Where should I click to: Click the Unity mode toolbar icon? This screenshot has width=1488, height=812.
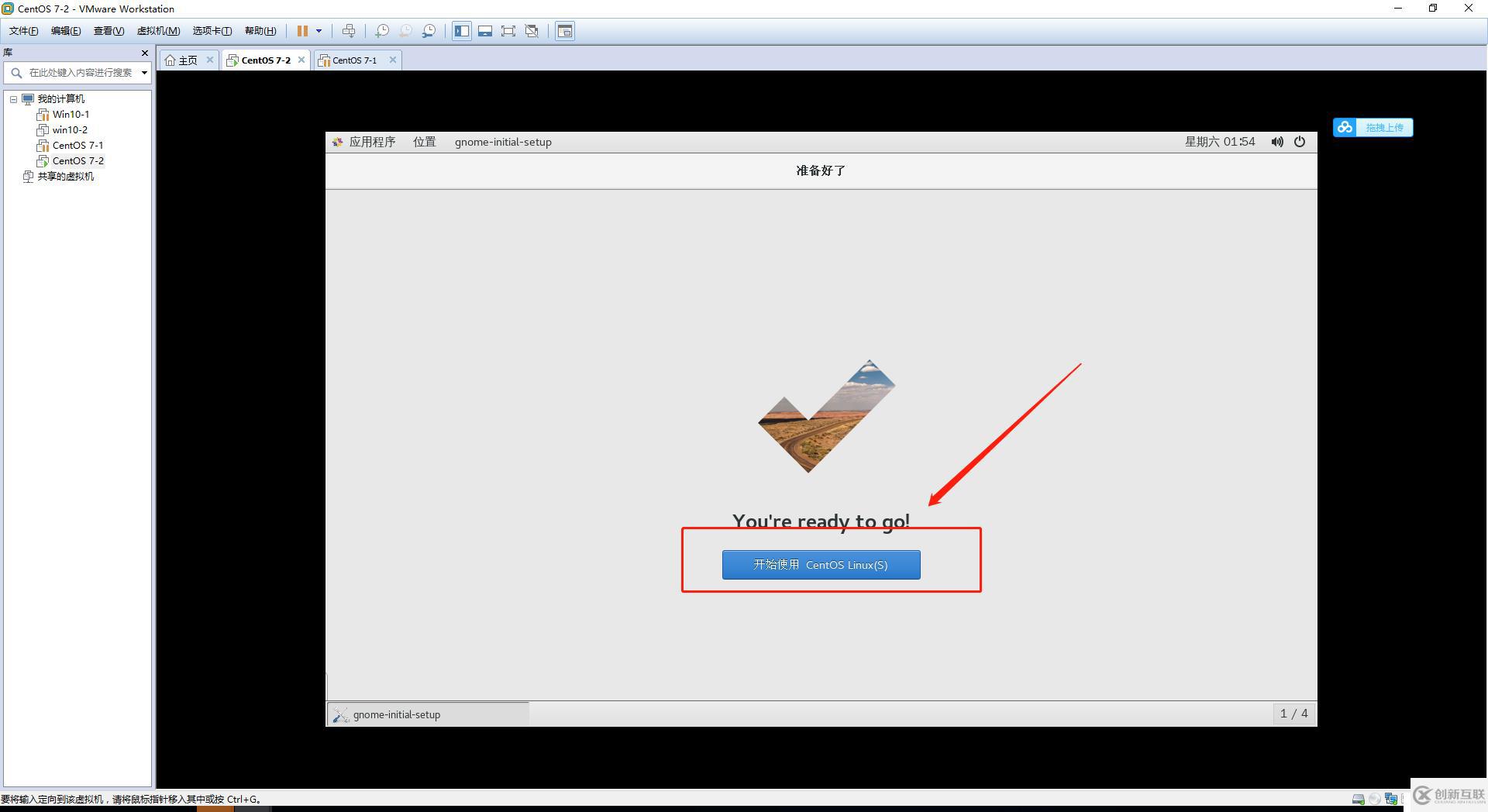(532, 31)
